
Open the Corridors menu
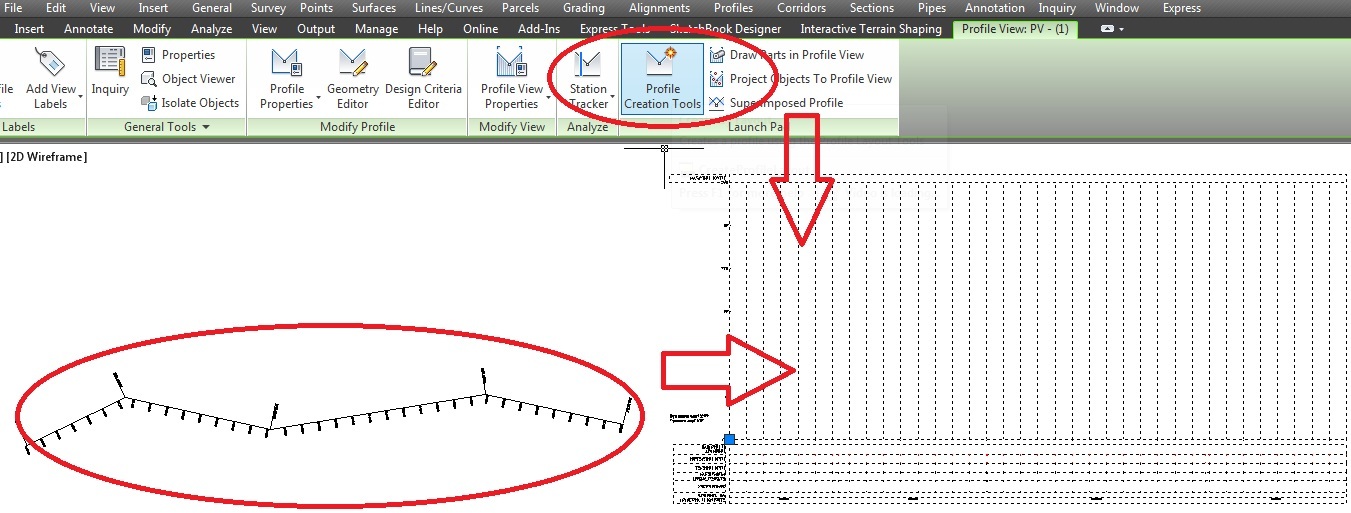coord(801,8)
